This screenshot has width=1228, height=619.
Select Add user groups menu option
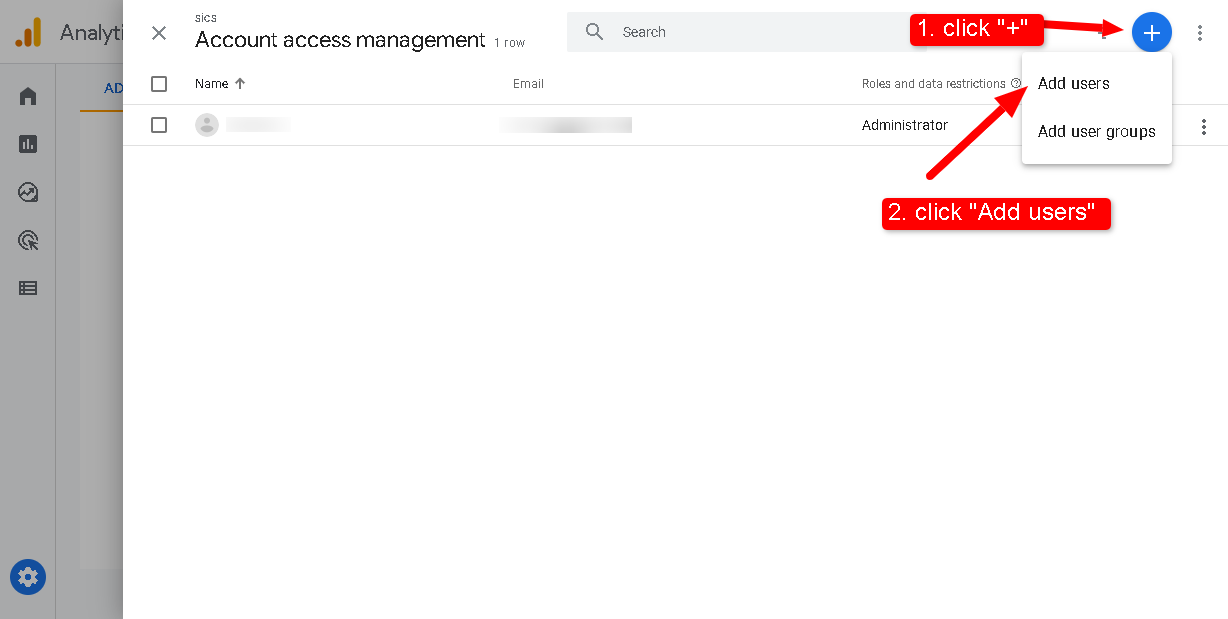click(x=1096, y=132)
